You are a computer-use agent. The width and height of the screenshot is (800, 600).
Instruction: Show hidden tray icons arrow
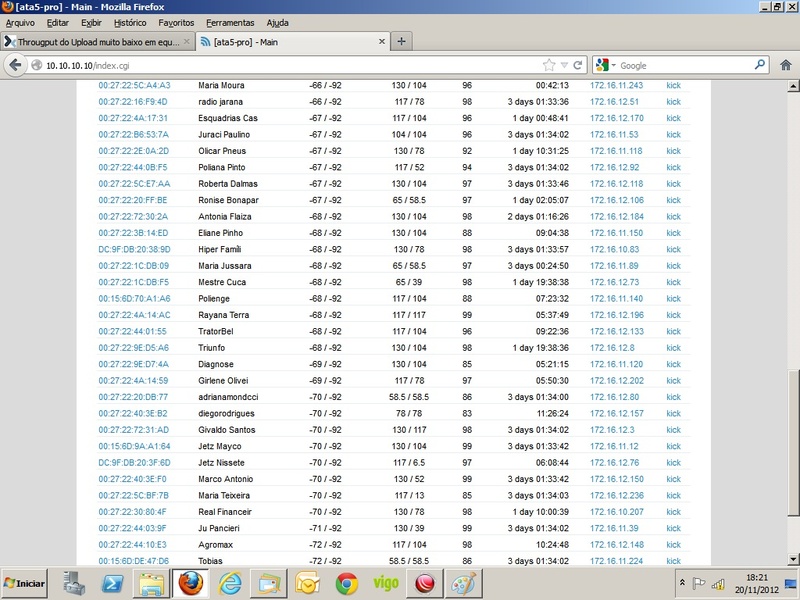[682, 583]
